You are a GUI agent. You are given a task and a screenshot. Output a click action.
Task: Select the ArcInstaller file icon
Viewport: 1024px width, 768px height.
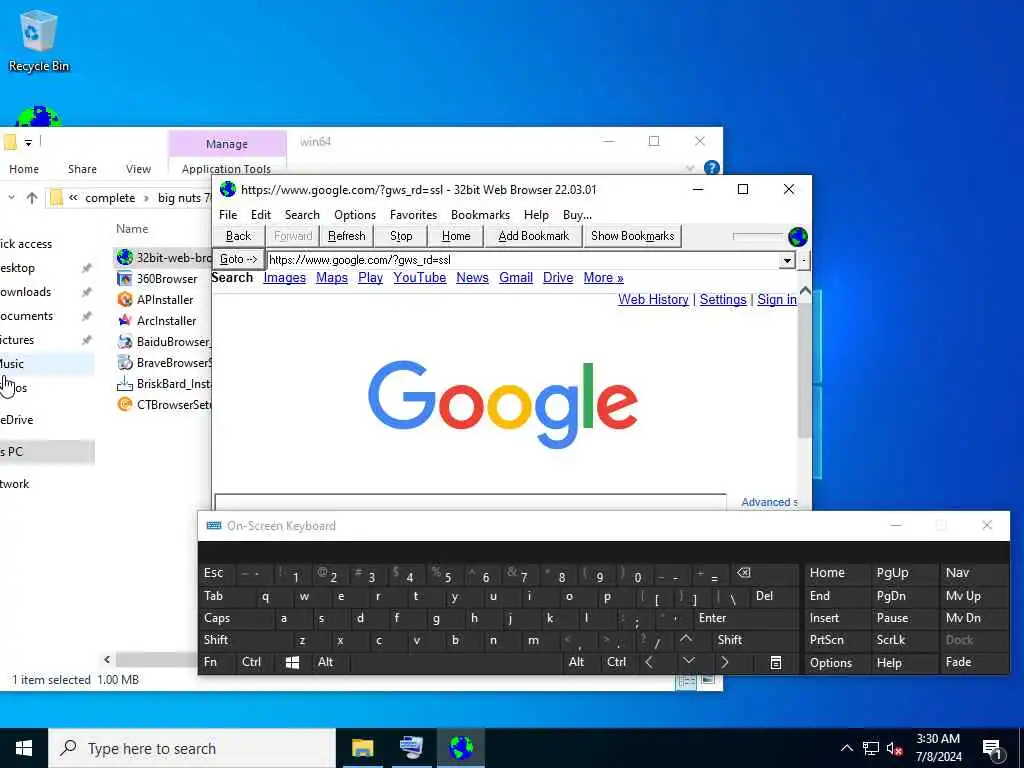(125, 321)
